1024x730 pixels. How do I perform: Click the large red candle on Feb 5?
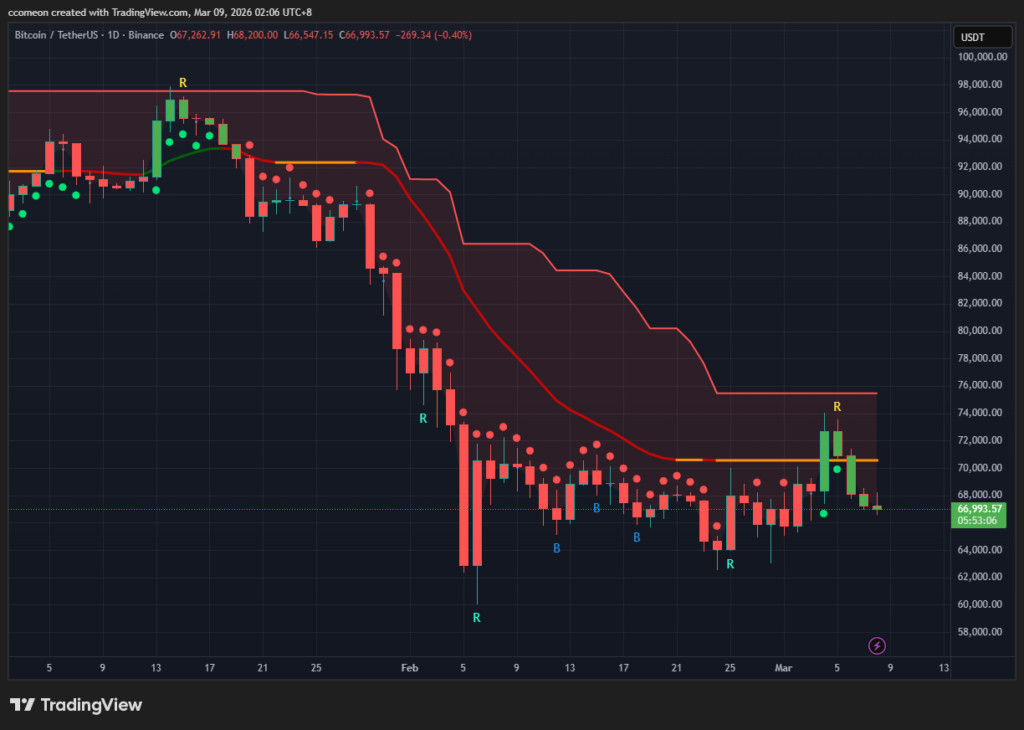464,495
